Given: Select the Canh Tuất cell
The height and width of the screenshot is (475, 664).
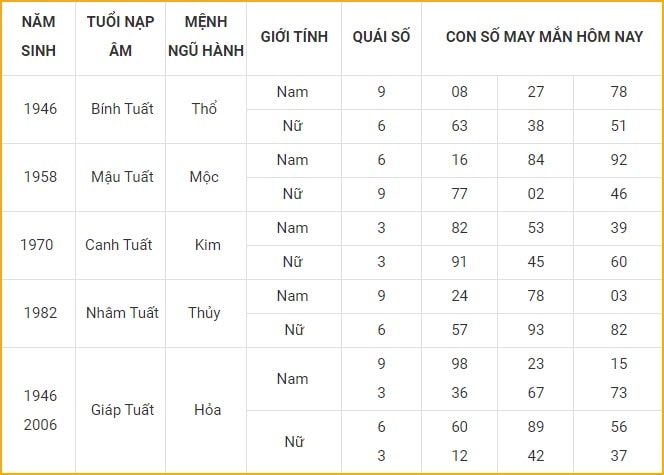Looking at the screenshot, I should coord(119,245).
